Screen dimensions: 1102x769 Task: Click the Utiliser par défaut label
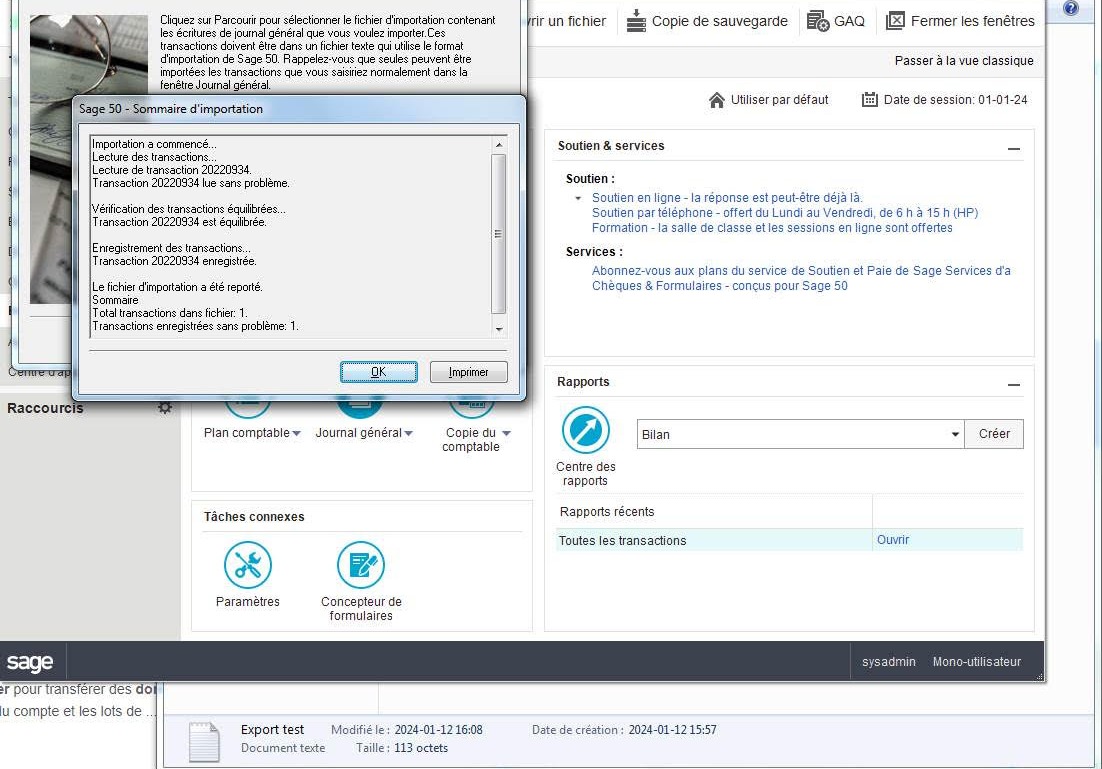point(779,100)
